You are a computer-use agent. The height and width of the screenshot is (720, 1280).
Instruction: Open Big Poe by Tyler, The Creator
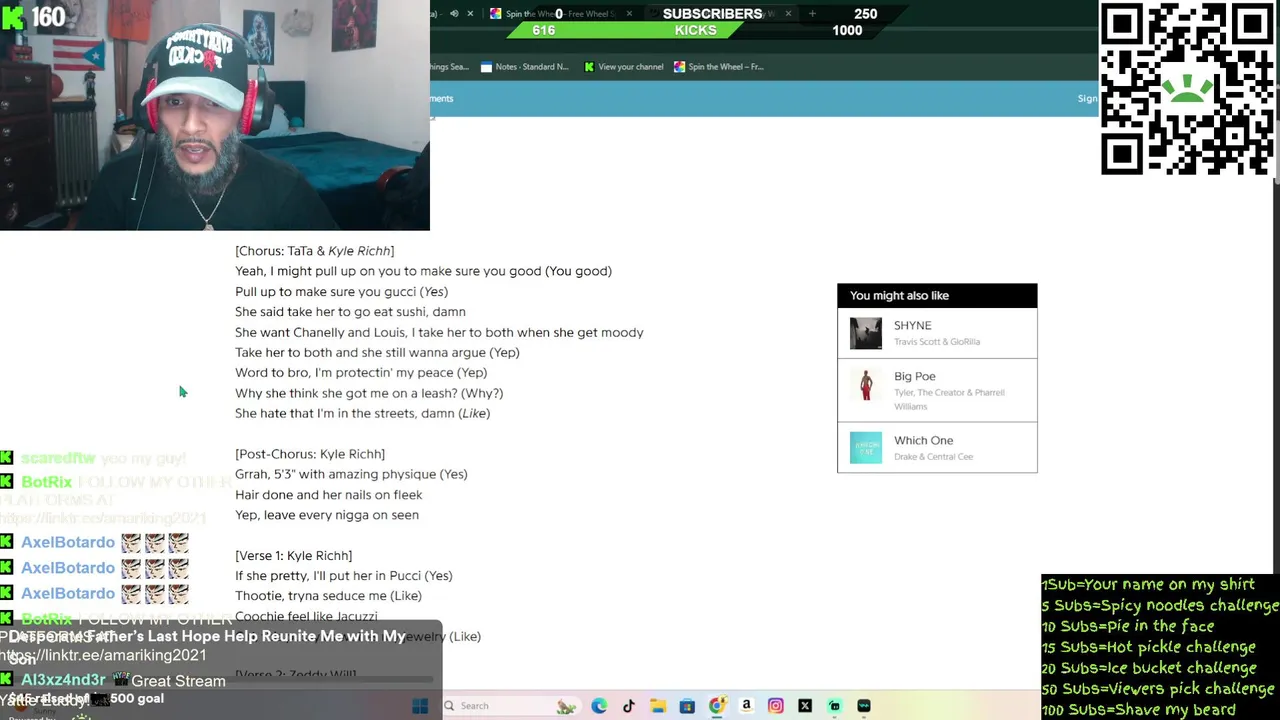937,390
